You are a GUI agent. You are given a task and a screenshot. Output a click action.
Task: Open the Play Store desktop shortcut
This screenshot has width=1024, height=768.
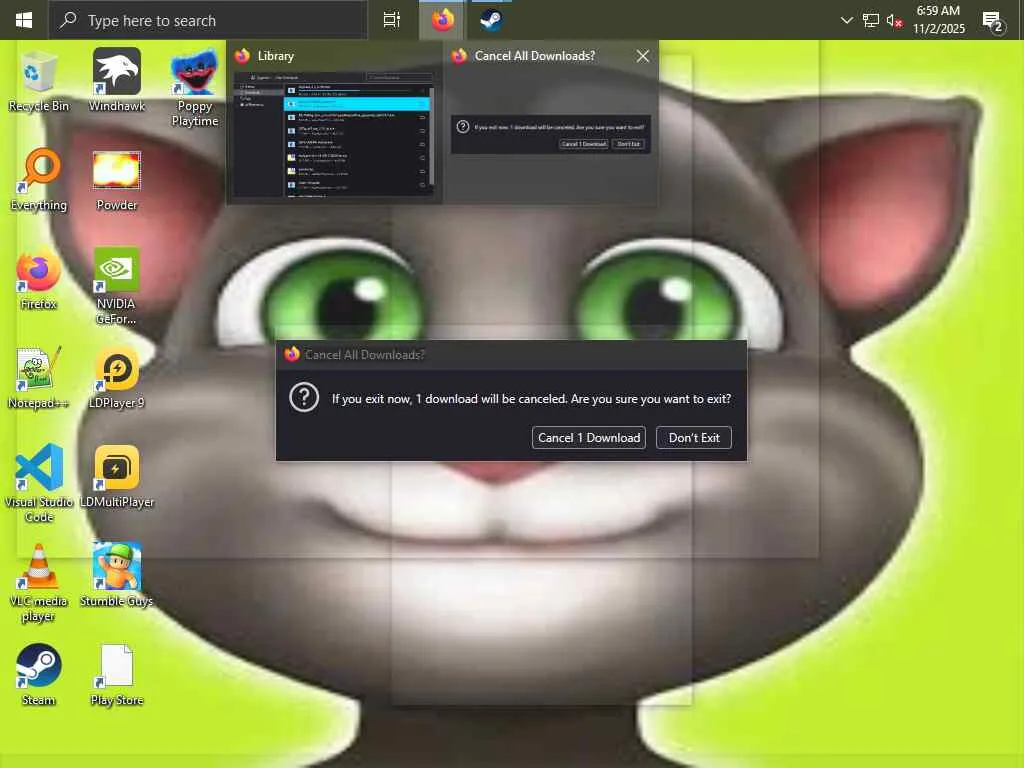116,675
